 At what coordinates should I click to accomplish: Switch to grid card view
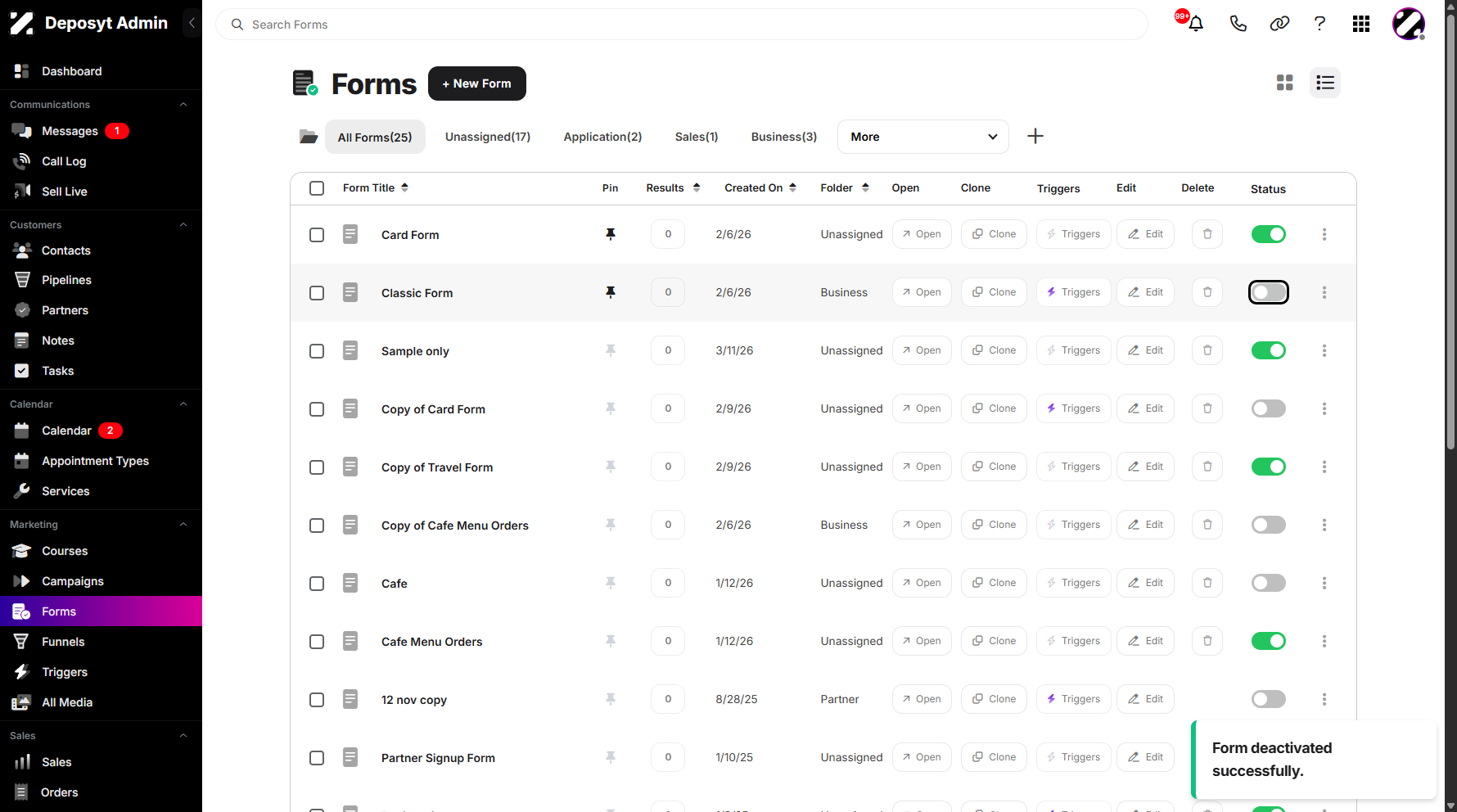point(1285,83)
